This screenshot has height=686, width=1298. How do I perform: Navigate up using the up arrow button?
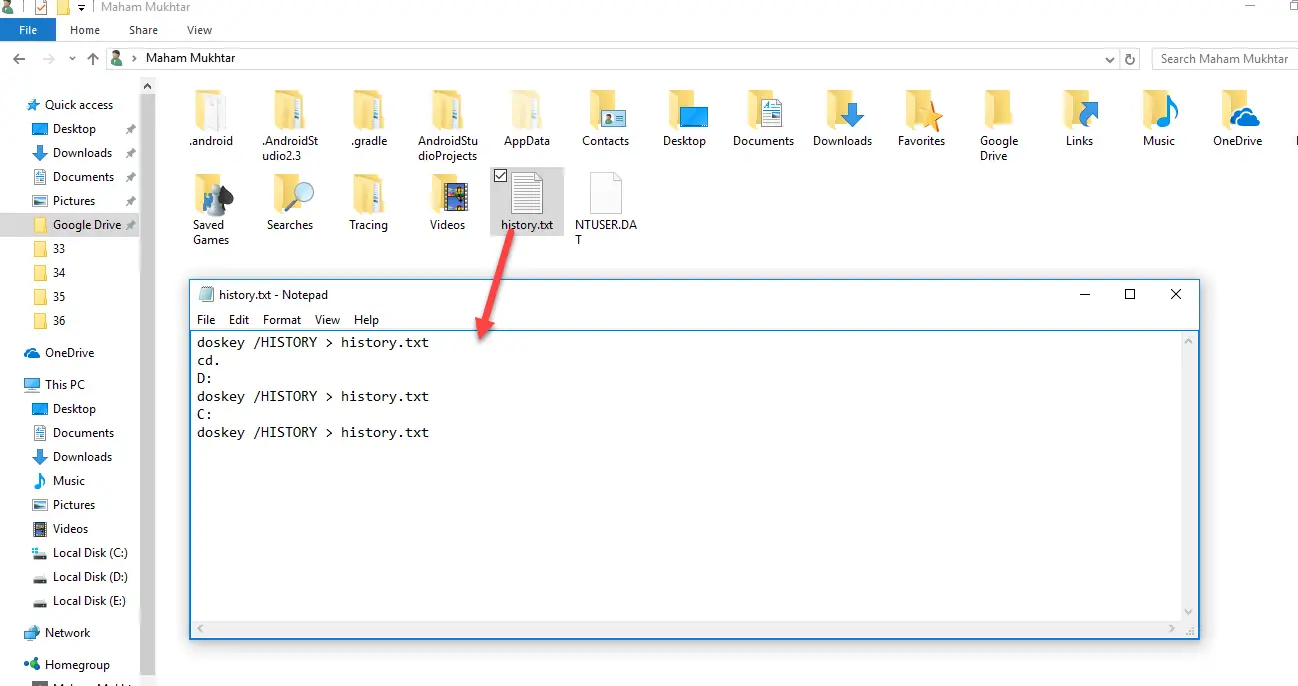[92, 59]
